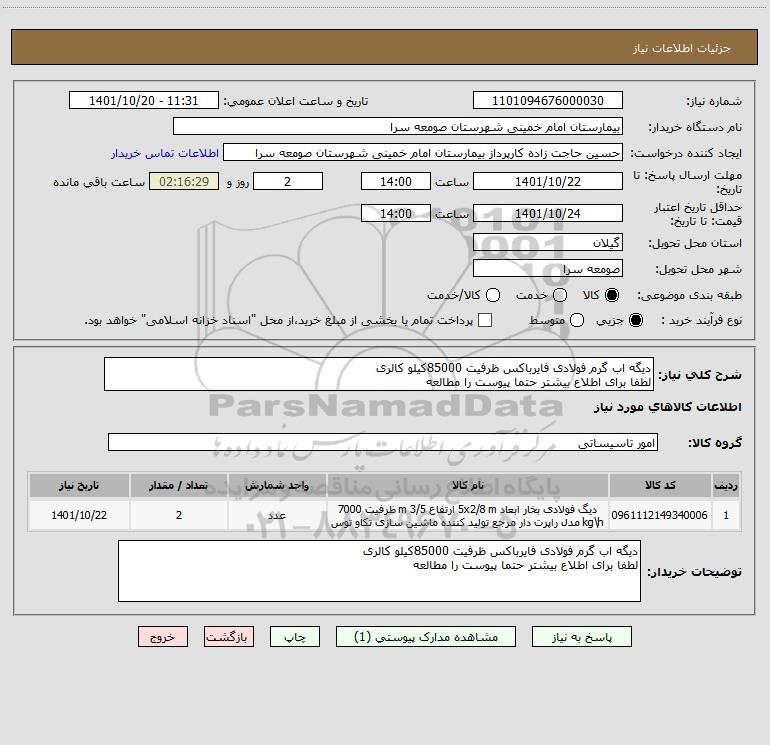Open مشاهده مدارک پیوستی (1) button
The height and width of the screenshot is (745, 770).
tap(425, 636)
